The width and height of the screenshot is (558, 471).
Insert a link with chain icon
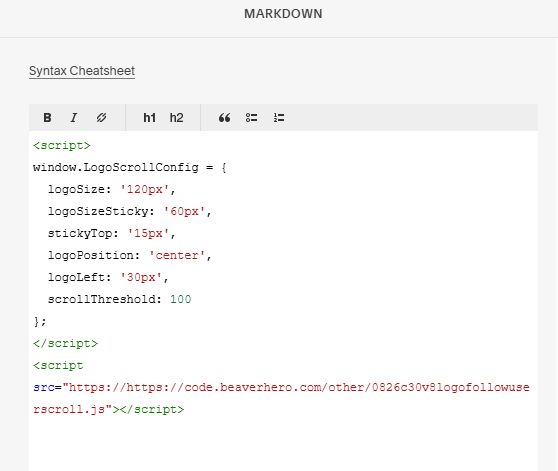[101, 118]
